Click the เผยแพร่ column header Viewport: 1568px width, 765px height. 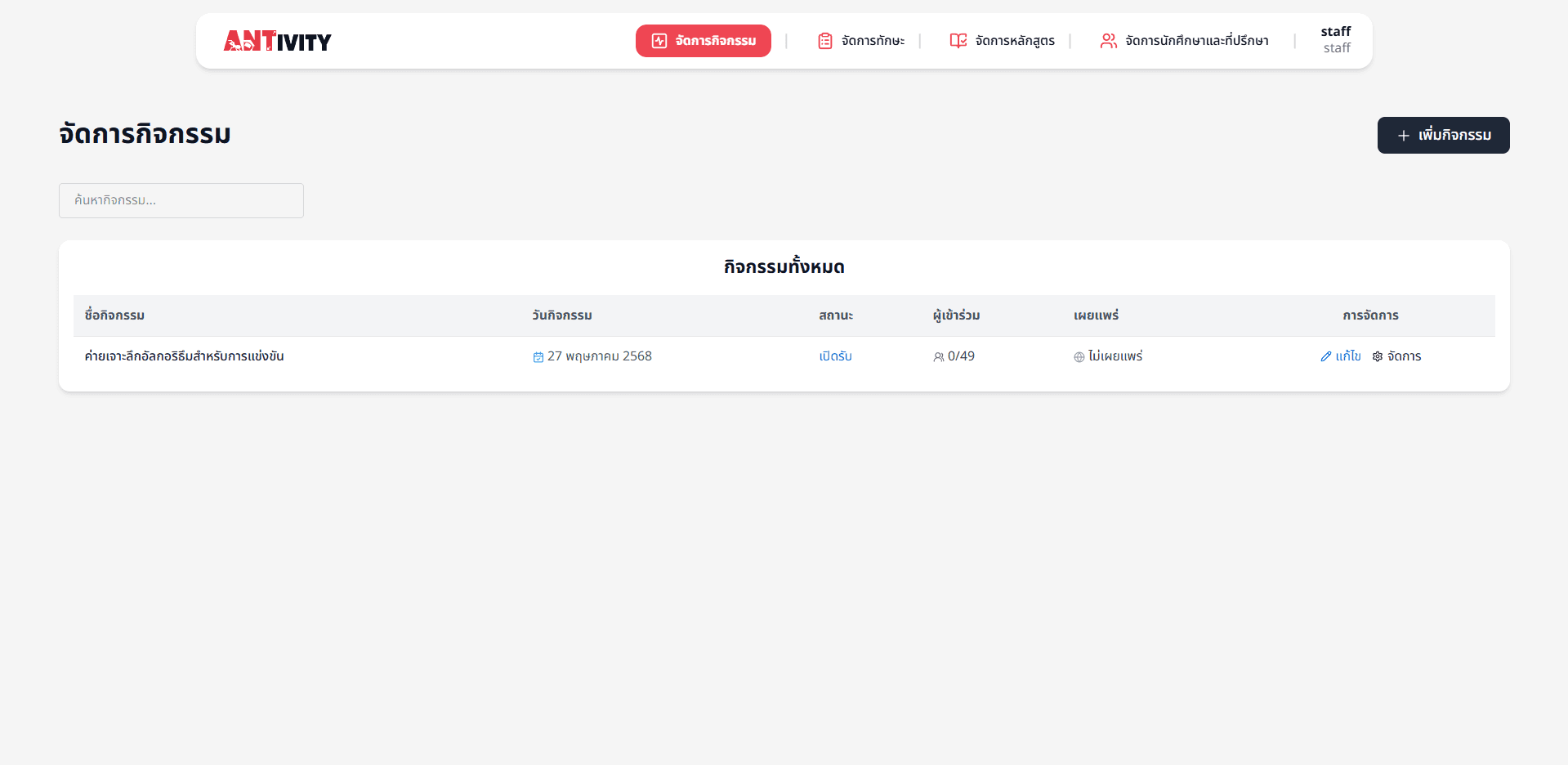click(1096, 315)
